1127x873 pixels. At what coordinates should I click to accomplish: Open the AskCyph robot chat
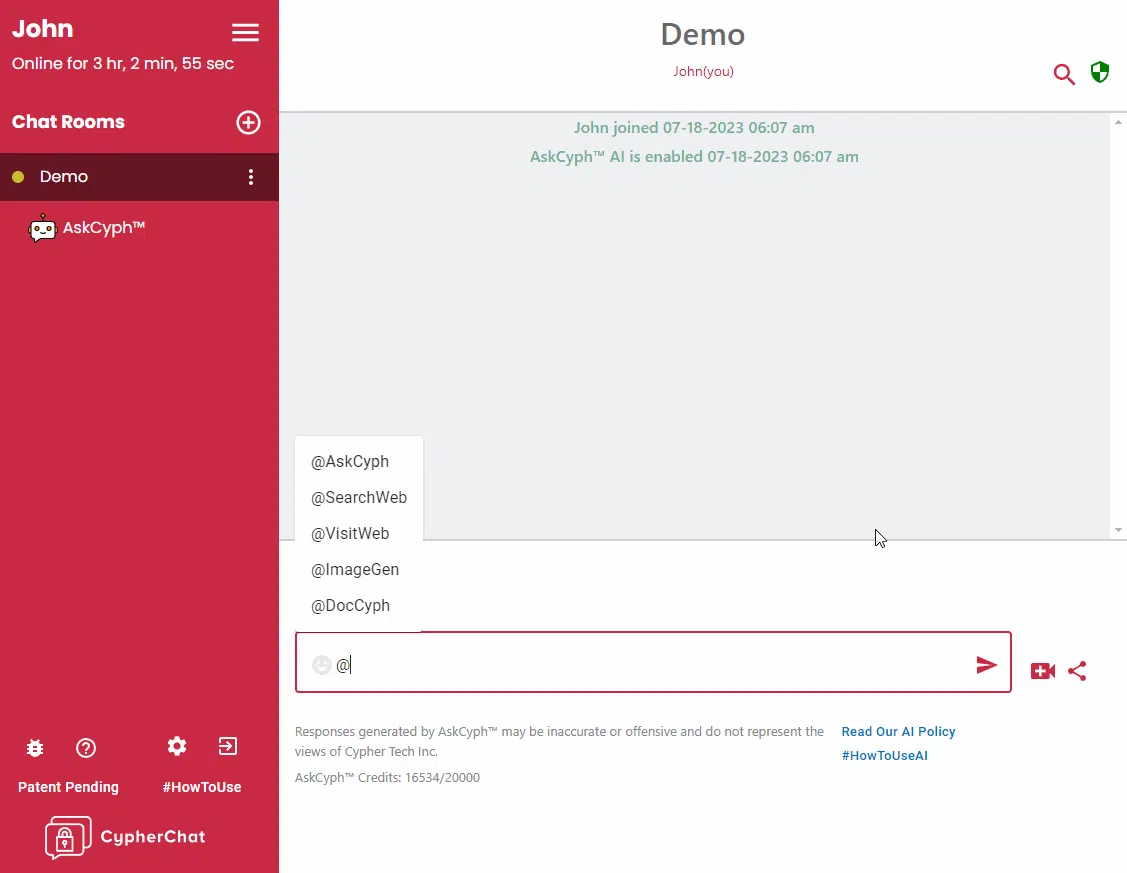(86, 228)
